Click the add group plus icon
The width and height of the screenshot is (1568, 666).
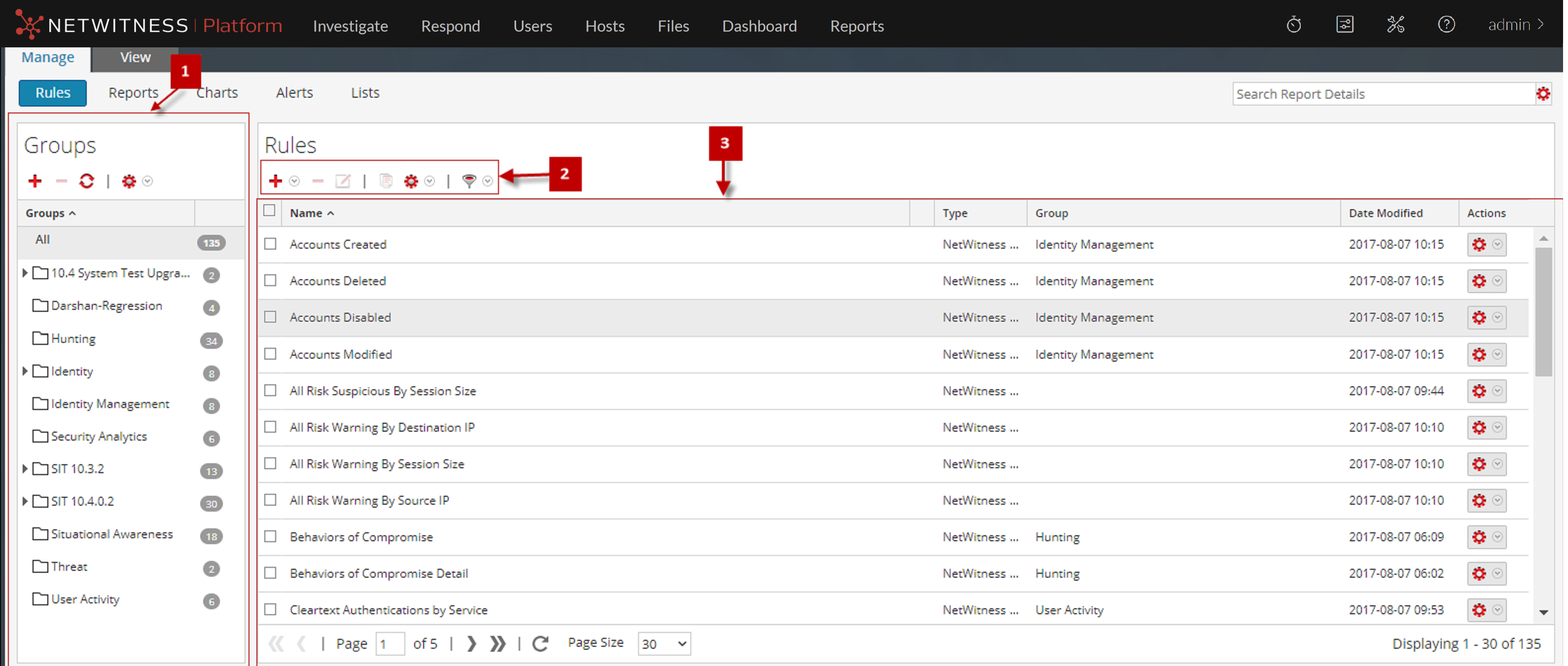pos(35,181)
